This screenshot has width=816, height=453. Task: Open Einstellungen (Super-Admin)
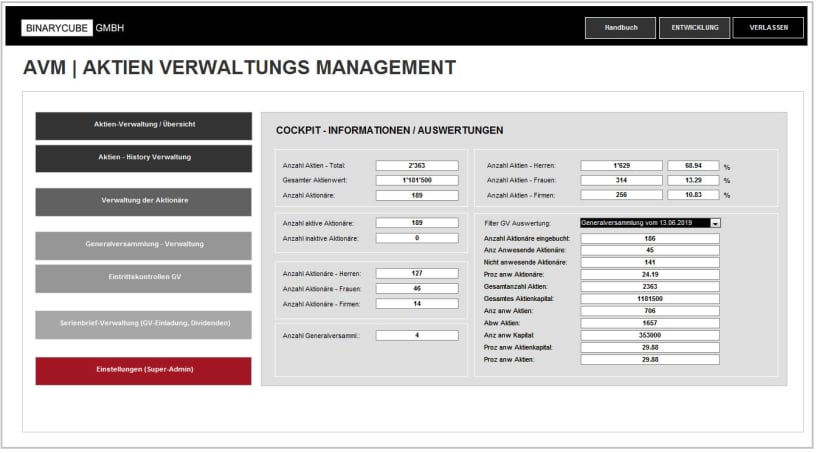point(144,370)
